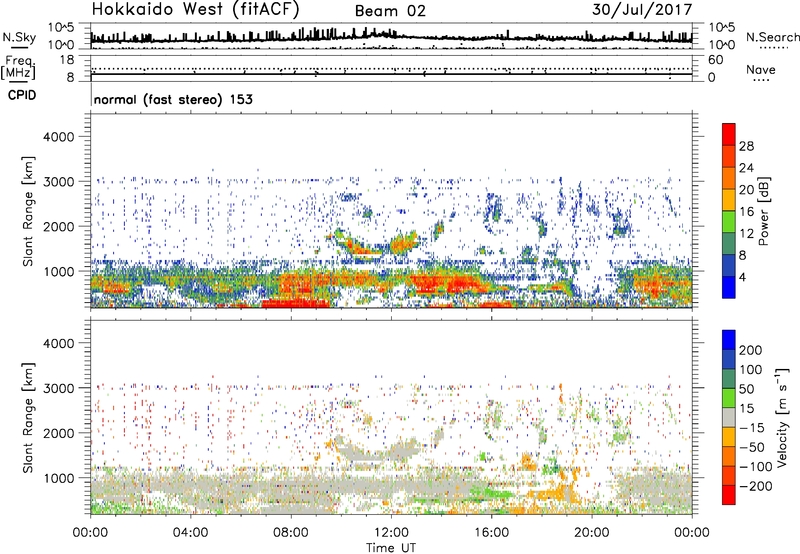Click the '200' Velocity colorbar tick label
This screenshot has width=800, height=554.
click(x=751, y=350)
